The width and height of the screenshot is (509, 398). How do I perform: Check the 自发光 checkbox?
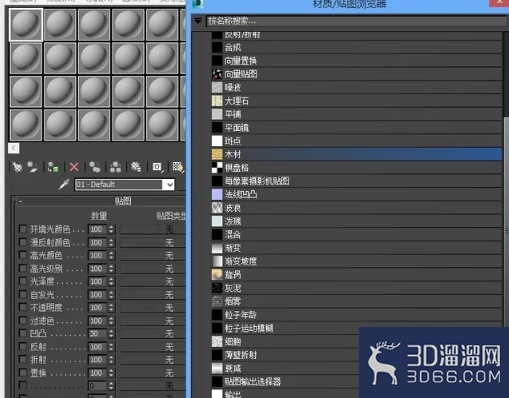(23, 294)
